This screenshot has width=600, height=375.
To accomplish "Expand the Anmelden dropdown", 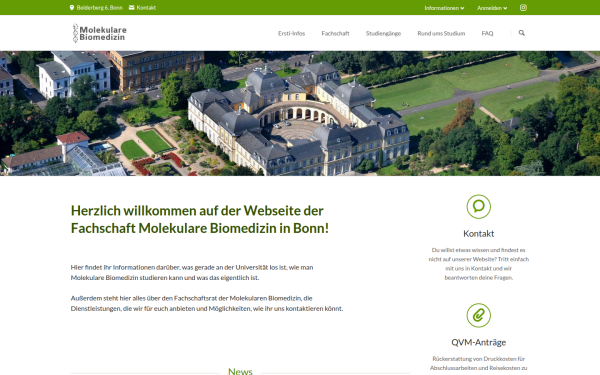I will click(x=492, y=8).
